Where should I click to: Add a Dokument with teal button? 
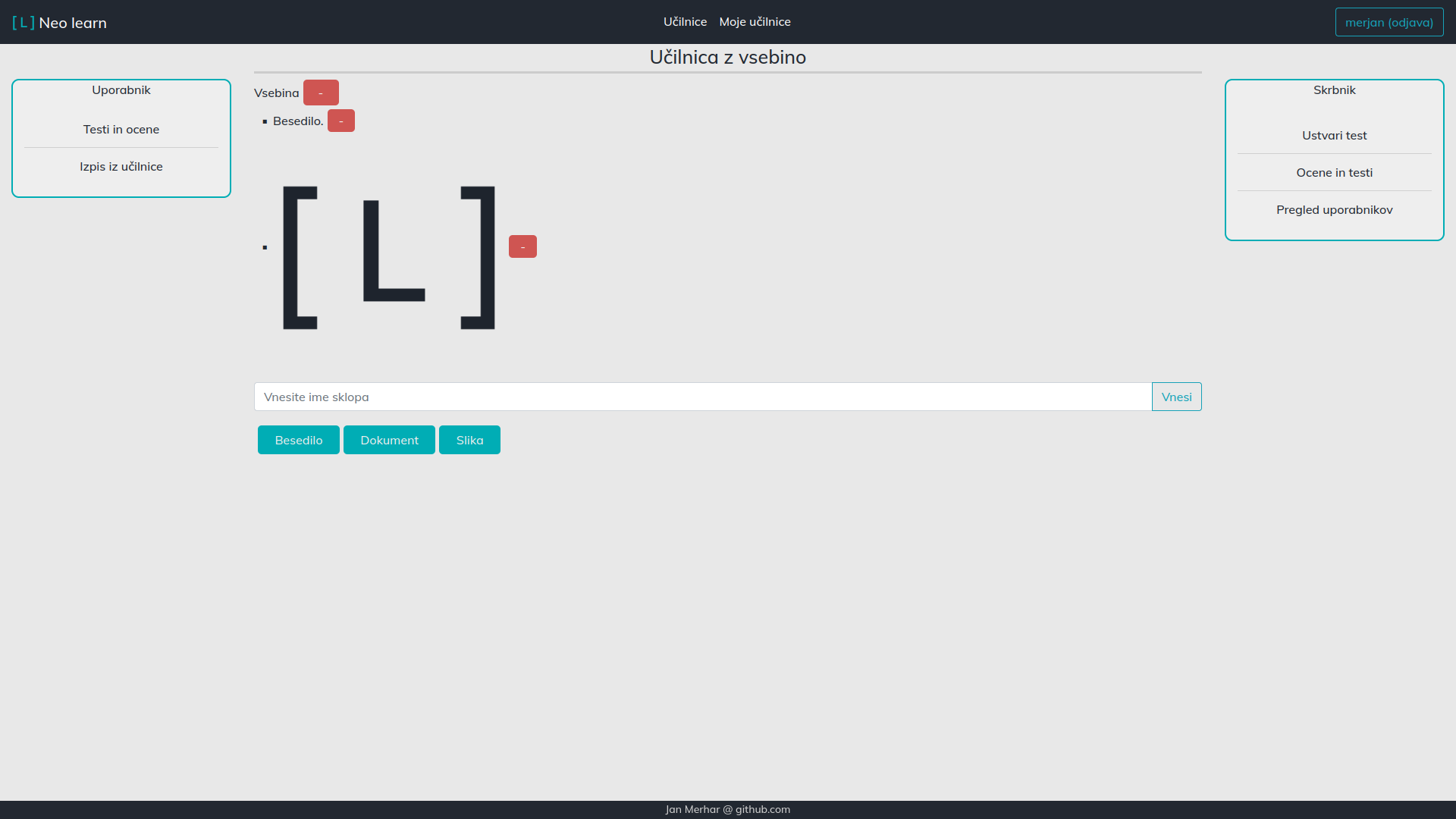(x=389, y=441)
